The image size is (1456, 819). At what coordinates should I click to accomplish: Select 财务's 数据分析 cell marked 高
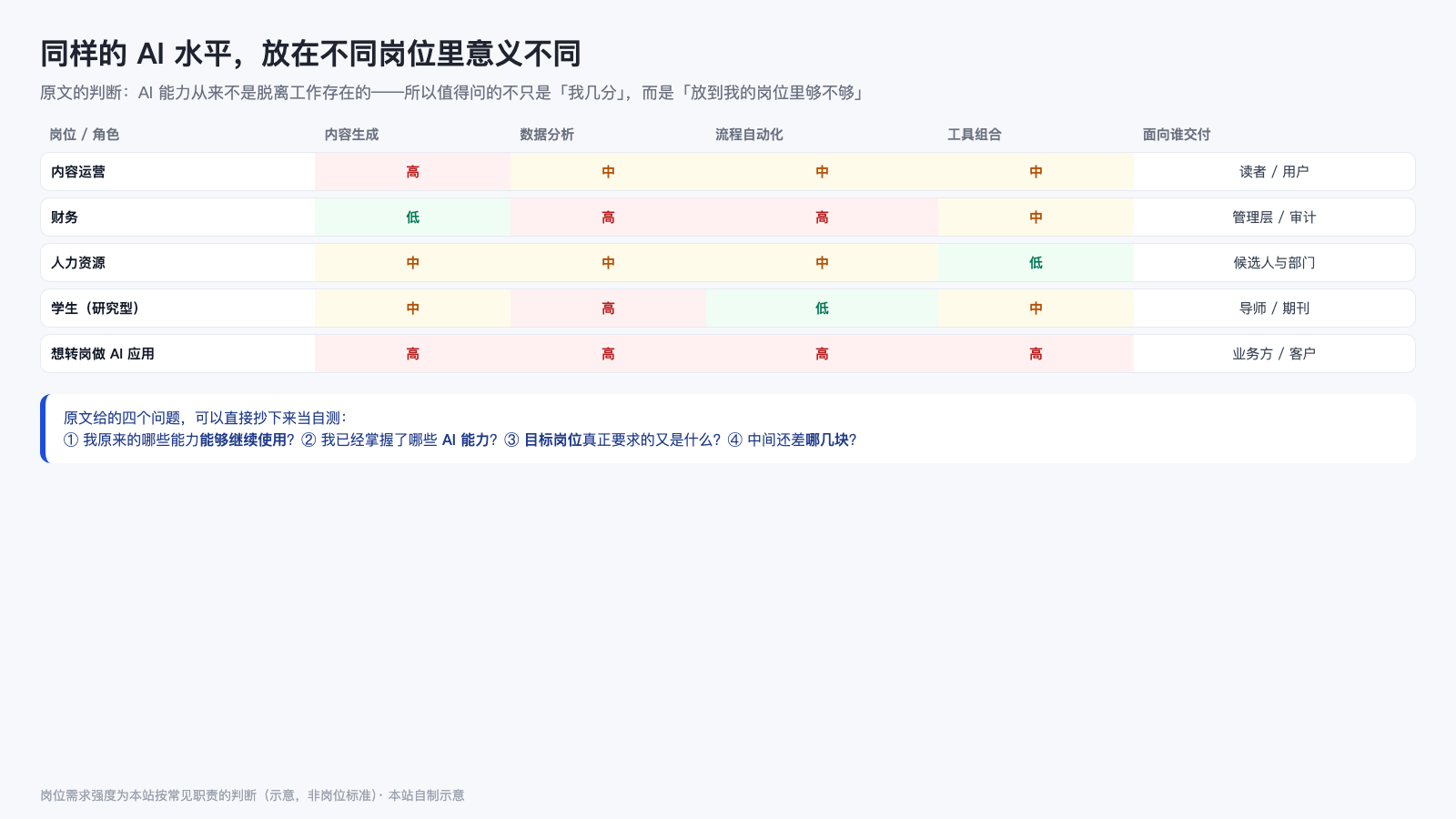tap(609, 217)
